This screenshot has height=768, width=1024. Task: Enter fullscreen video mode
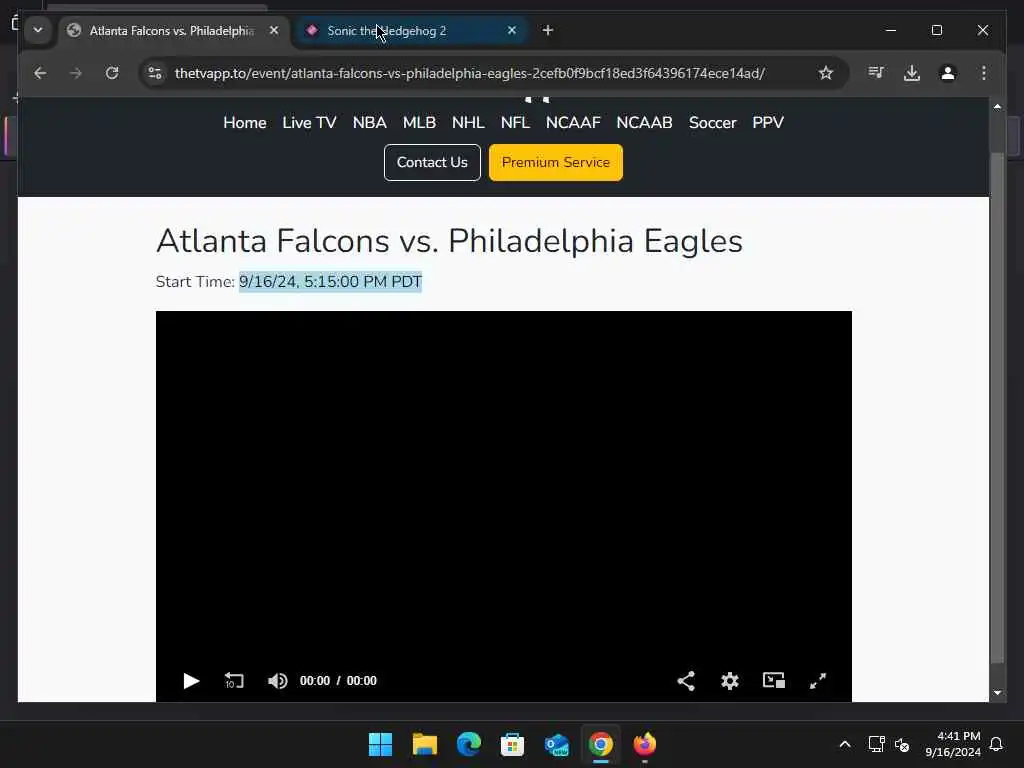(818, 680)
